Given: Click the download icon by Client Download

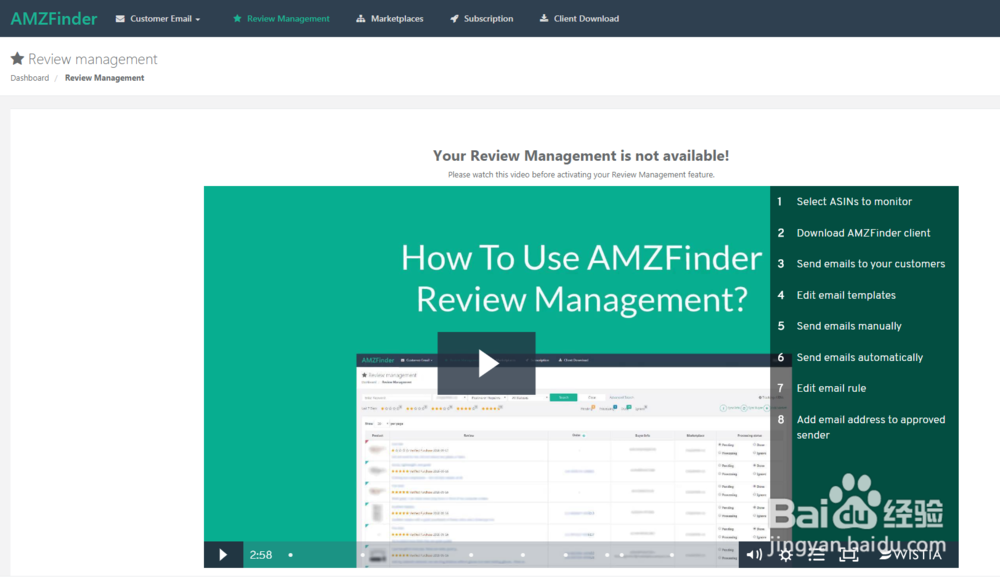Looking at the screenshot, I should (544, 18).
